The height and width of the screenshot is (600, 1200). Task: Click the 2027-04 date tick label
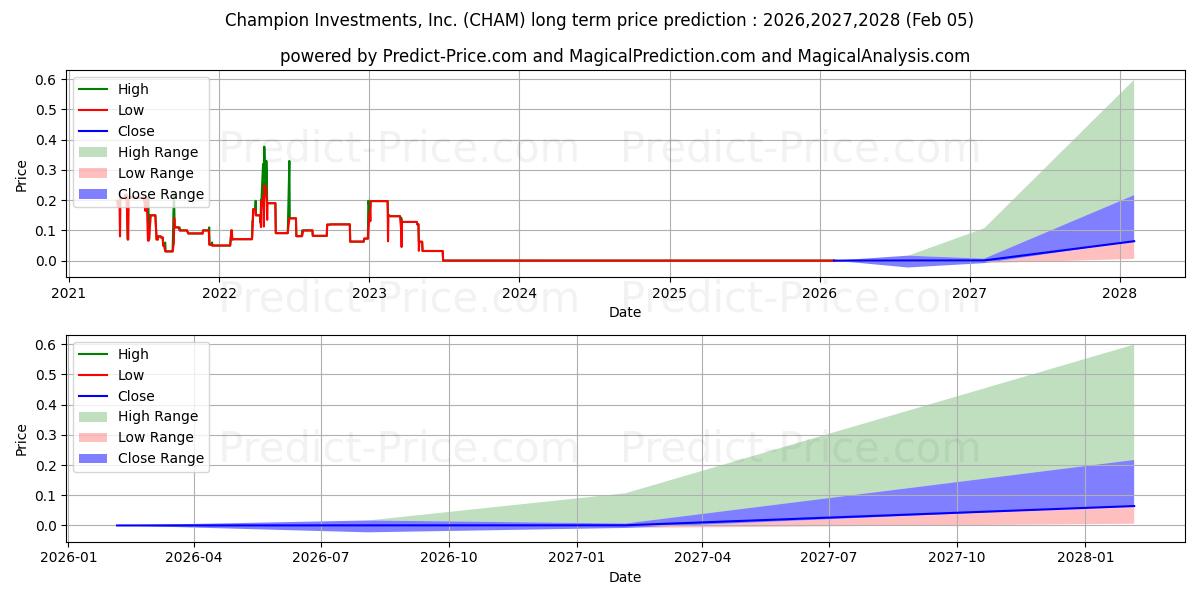703,557
